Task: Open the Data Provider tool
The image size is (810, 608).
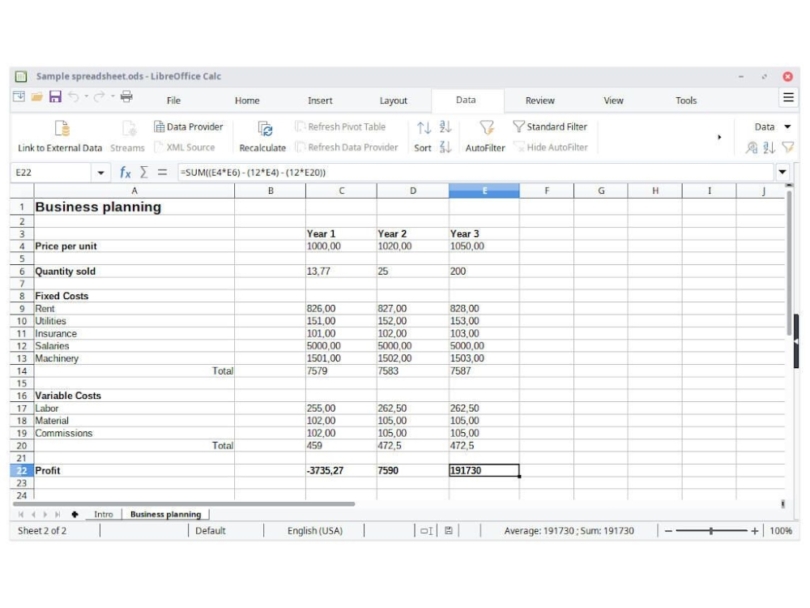Action: pos(189,126)
